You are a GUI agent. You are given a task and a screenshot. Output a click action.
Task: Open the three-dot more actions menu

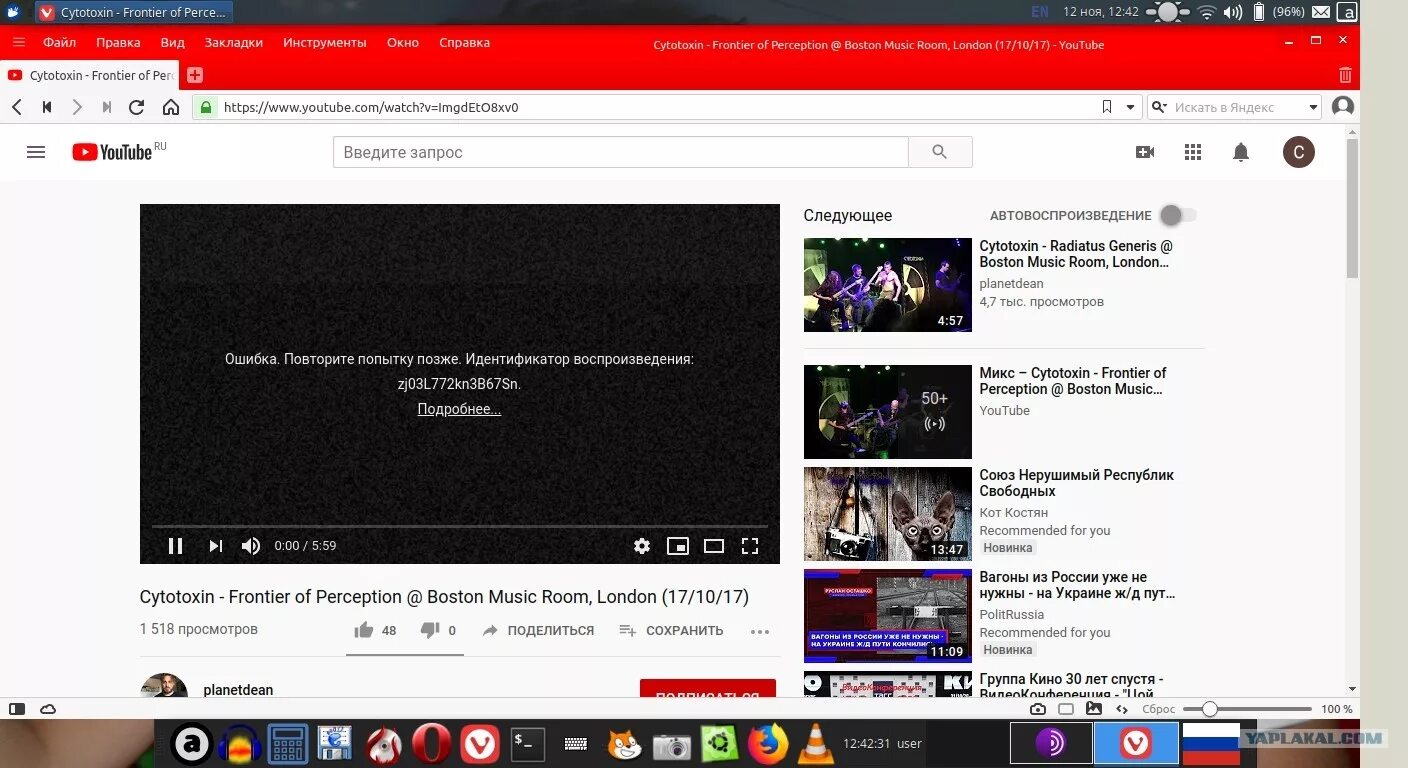(760, 631)
